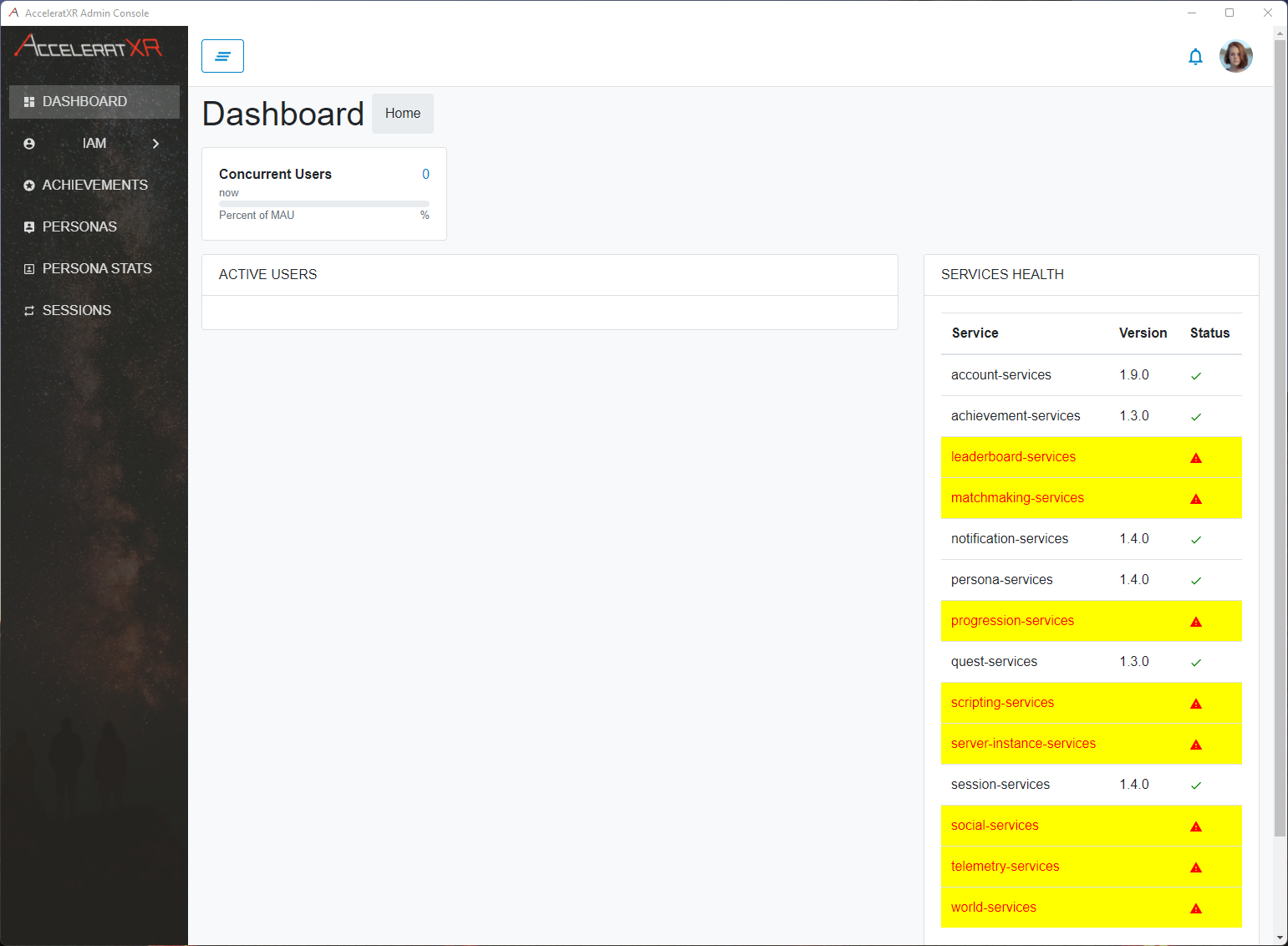
Task: Toggle the sidebar with hamburger menu button
Action: click(222, 56)
